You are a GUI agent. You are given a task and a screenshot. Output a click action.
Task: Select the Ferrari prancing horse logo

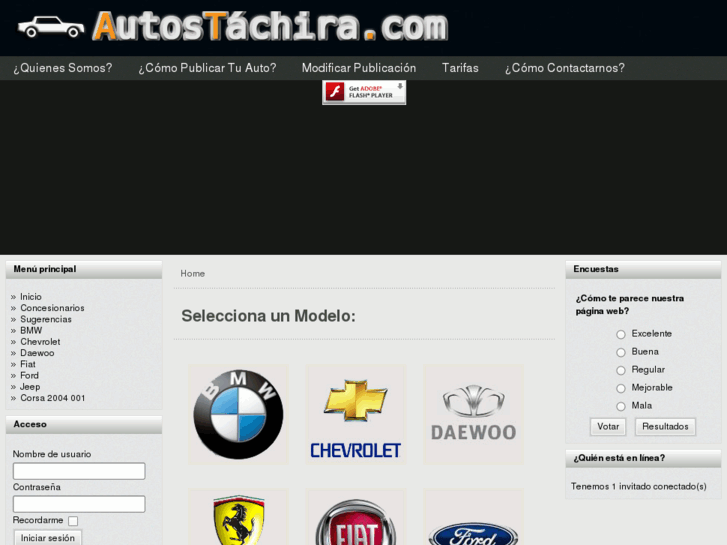click(x=238, y=517)
